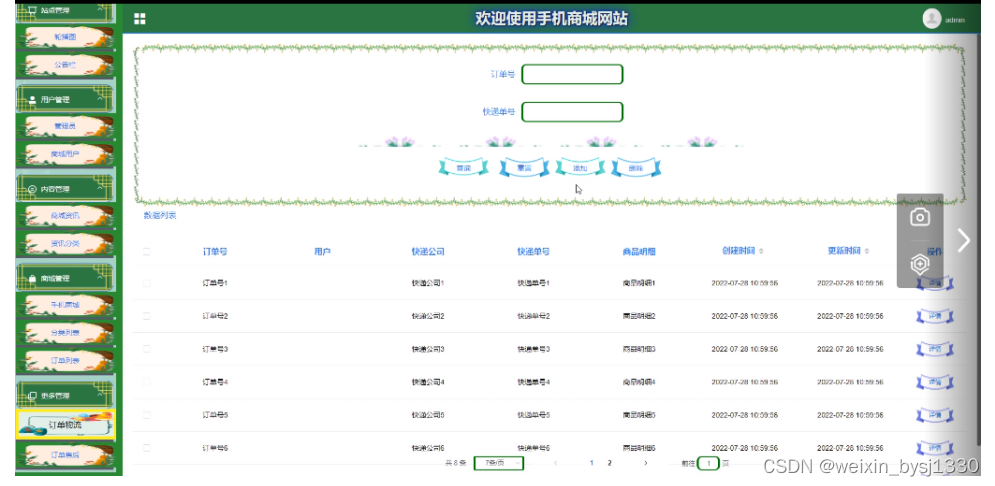Click the 重置 ribbon button
The width and height of the screenshot is (995, 486).
pos(524,168)
